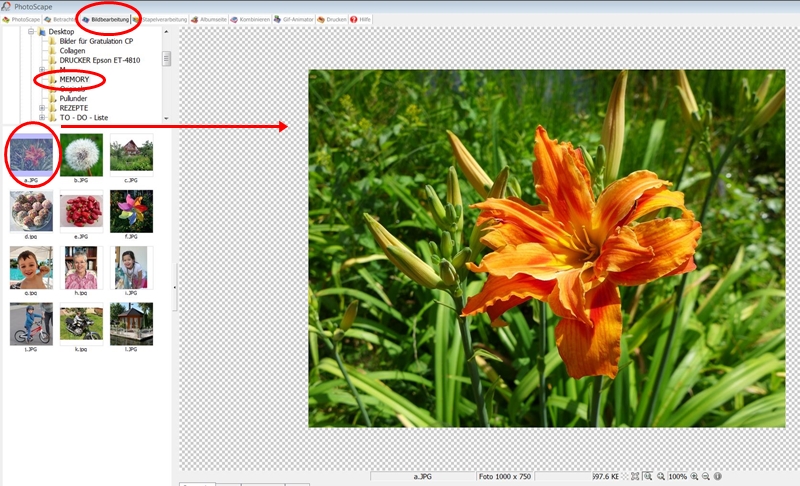Expand the TO - DO - Liste folder
The height and width of the screenshot is (486, 800).
[x=41, y=118]
